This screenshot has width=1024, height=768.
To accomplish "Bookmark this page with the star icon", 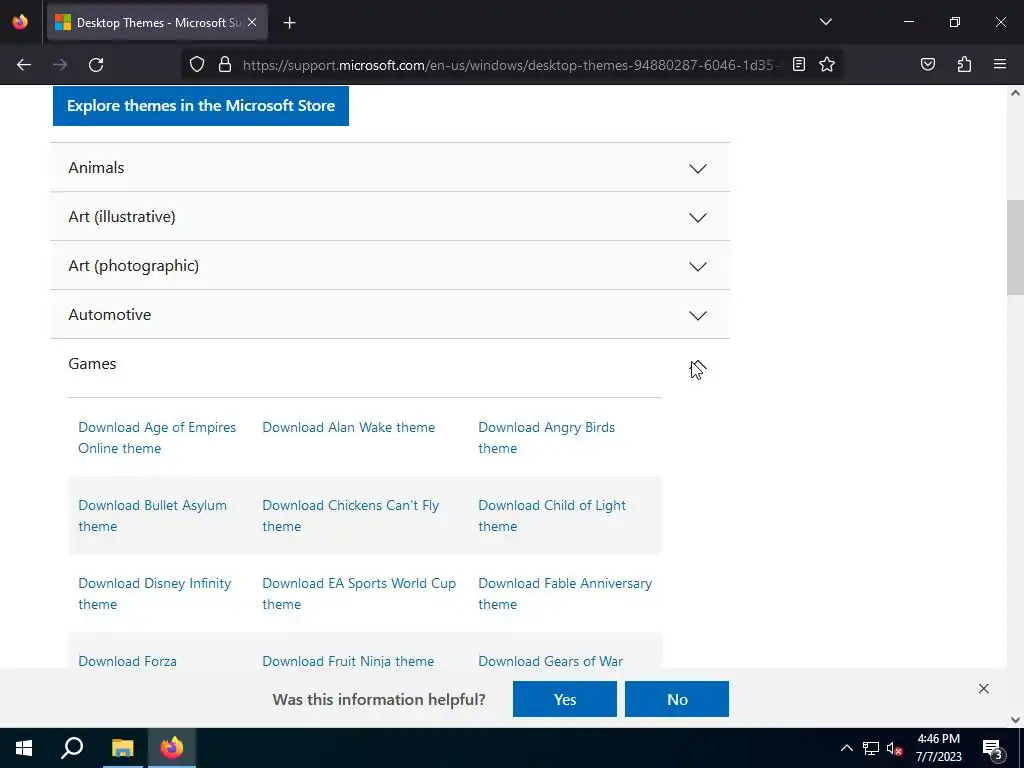I will point(827,64).
